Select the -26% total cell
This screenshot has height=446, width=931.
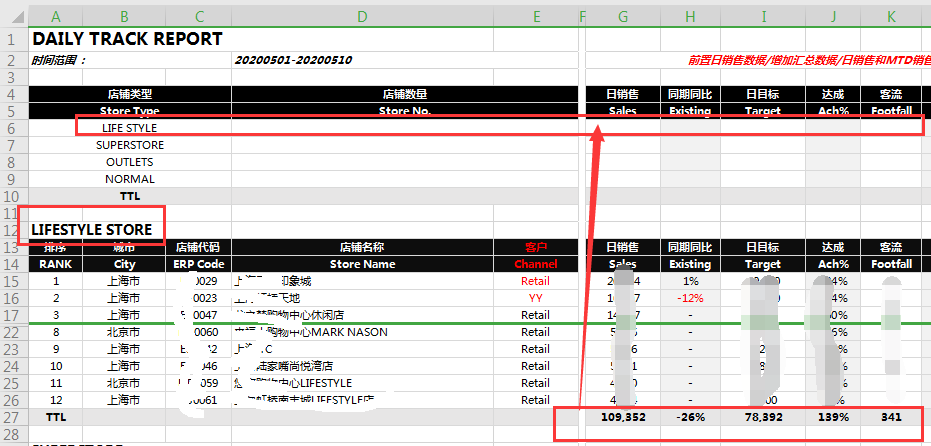pos(690,417)
